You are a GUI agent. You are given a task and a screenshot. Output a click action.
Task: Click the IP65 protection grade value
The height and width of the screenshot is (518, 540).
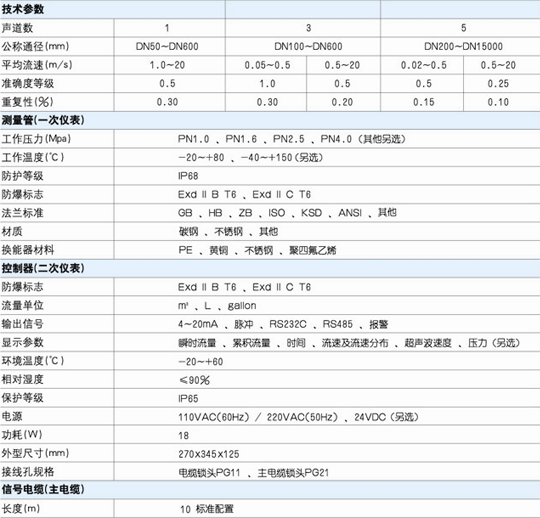tap(188, 398)
